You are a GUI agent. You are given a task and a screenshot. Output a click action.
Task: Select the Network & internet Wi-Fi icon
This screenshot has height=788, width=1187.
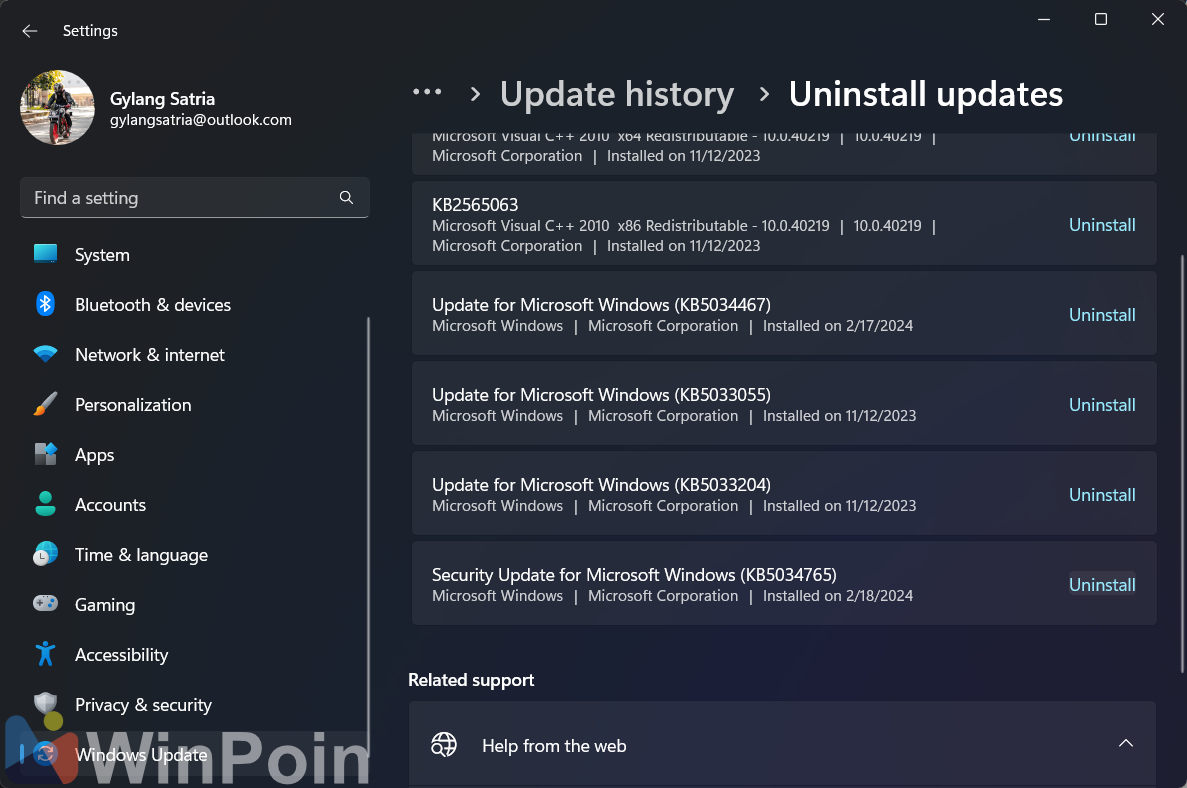click(45, 354)
